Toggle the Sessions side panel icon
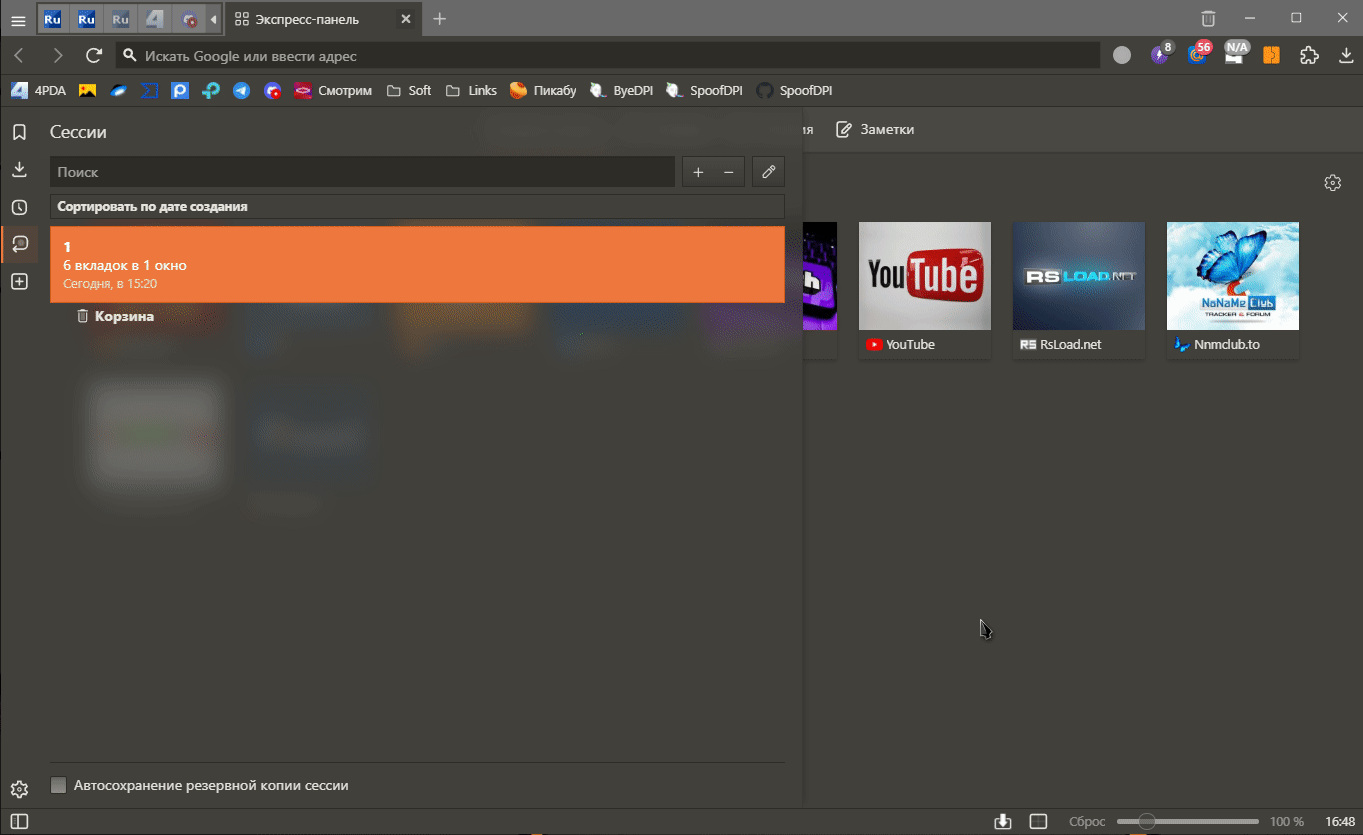1363x835 pixels. [19, 244]
